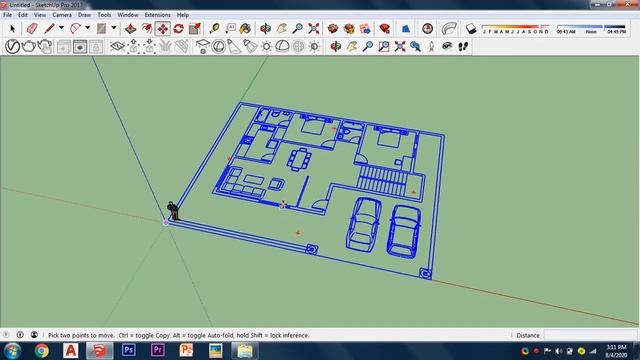Viewport: 640px width, 360px height.
Task: Open Photoshop from the taskbar
Action: click(129, 350)
